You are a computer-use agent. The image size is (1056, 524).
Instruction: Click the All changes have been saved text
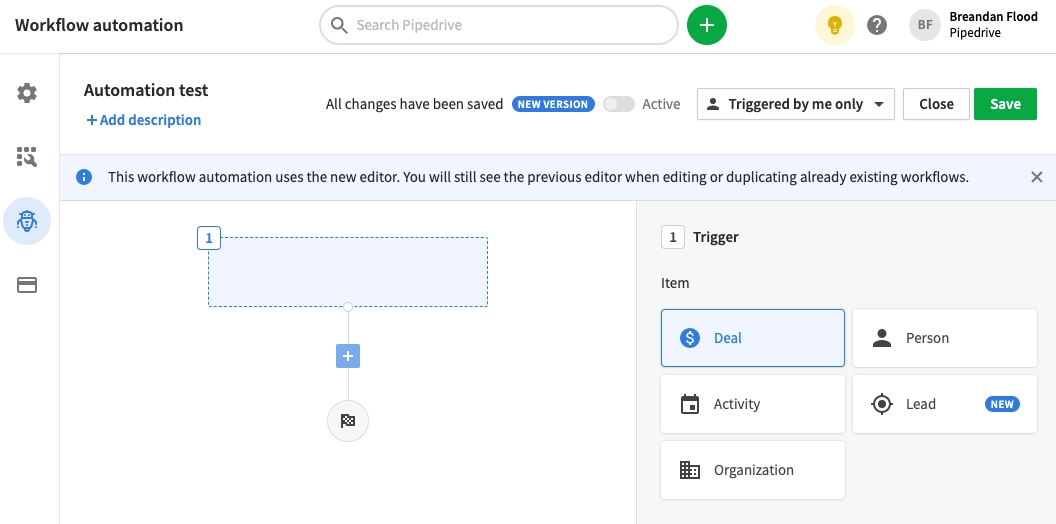414,104
